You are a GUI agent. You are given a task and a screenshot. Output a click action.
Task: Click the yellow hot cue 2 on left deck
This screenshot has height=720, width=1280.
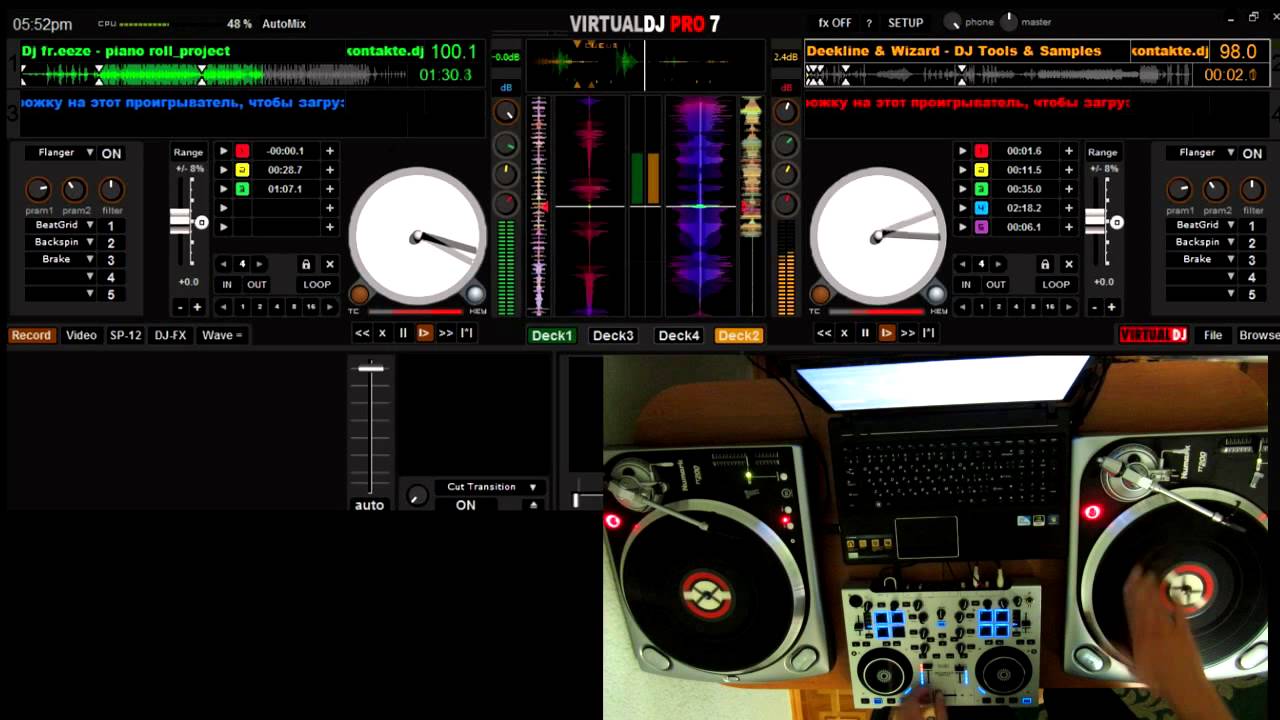[242, 170]
